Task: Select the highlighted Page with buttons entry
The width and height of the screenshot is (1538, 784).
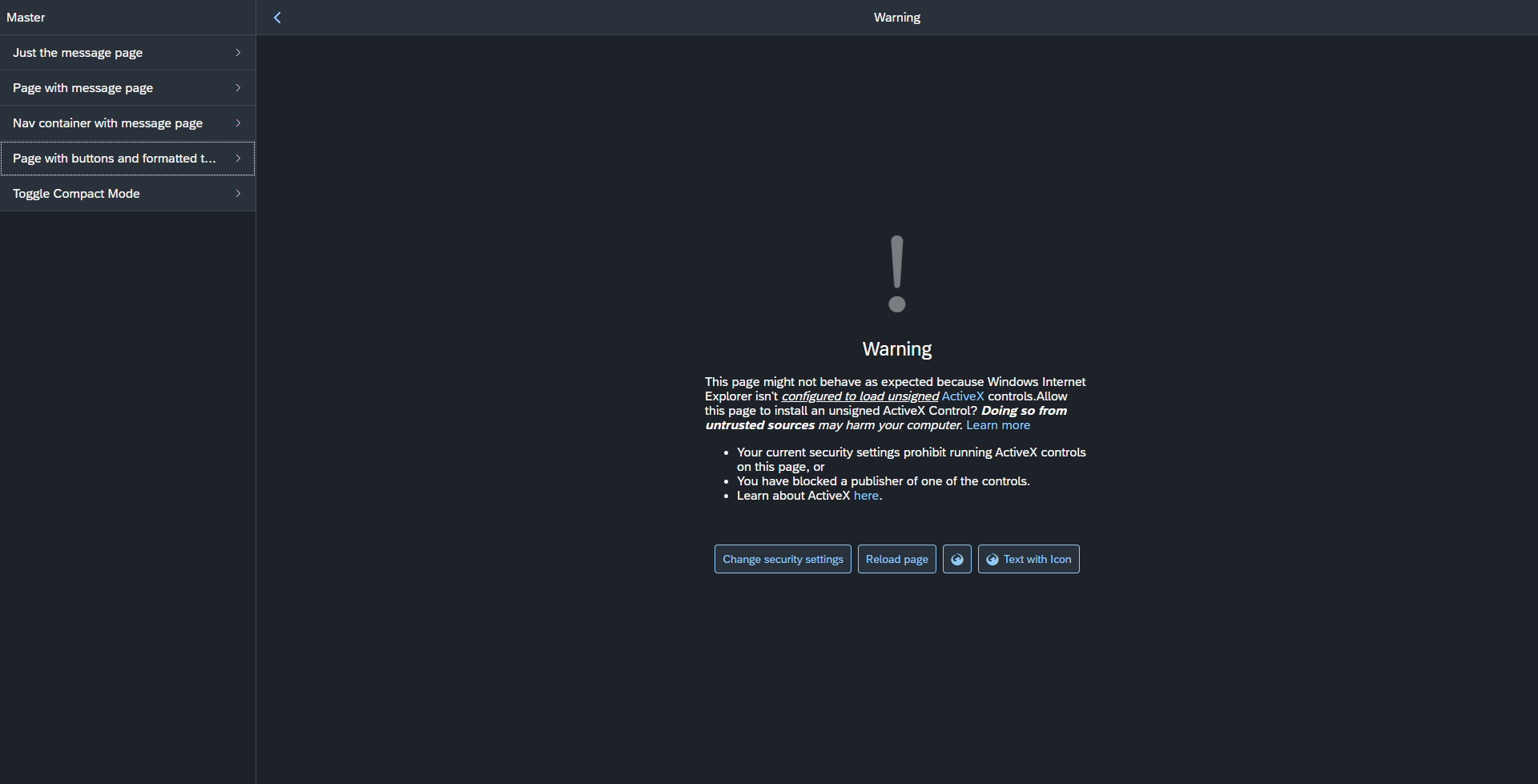Action: [x=114, y=158]
